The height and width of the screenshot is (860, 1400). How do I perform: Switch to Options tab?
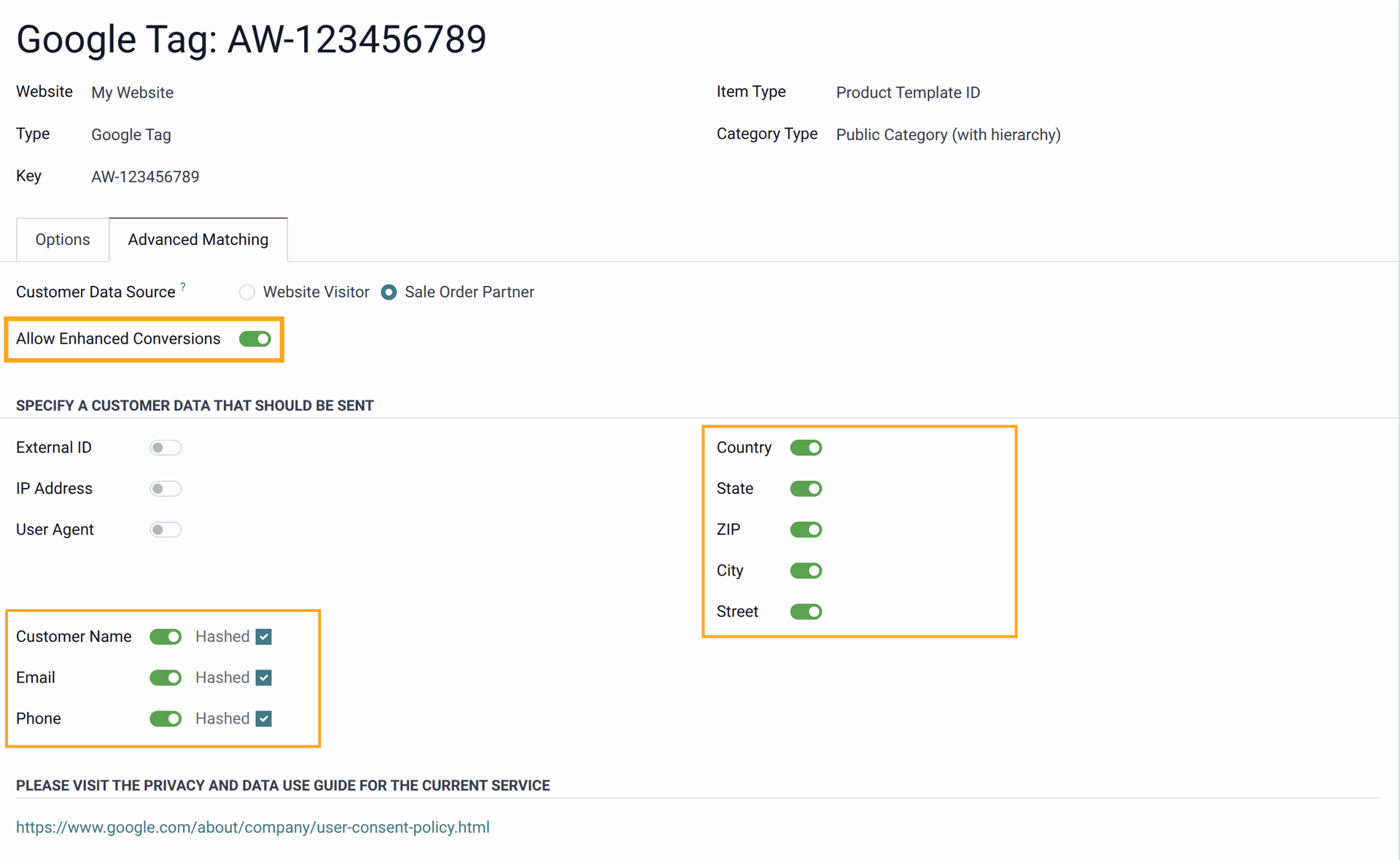(x=62, y=239)
